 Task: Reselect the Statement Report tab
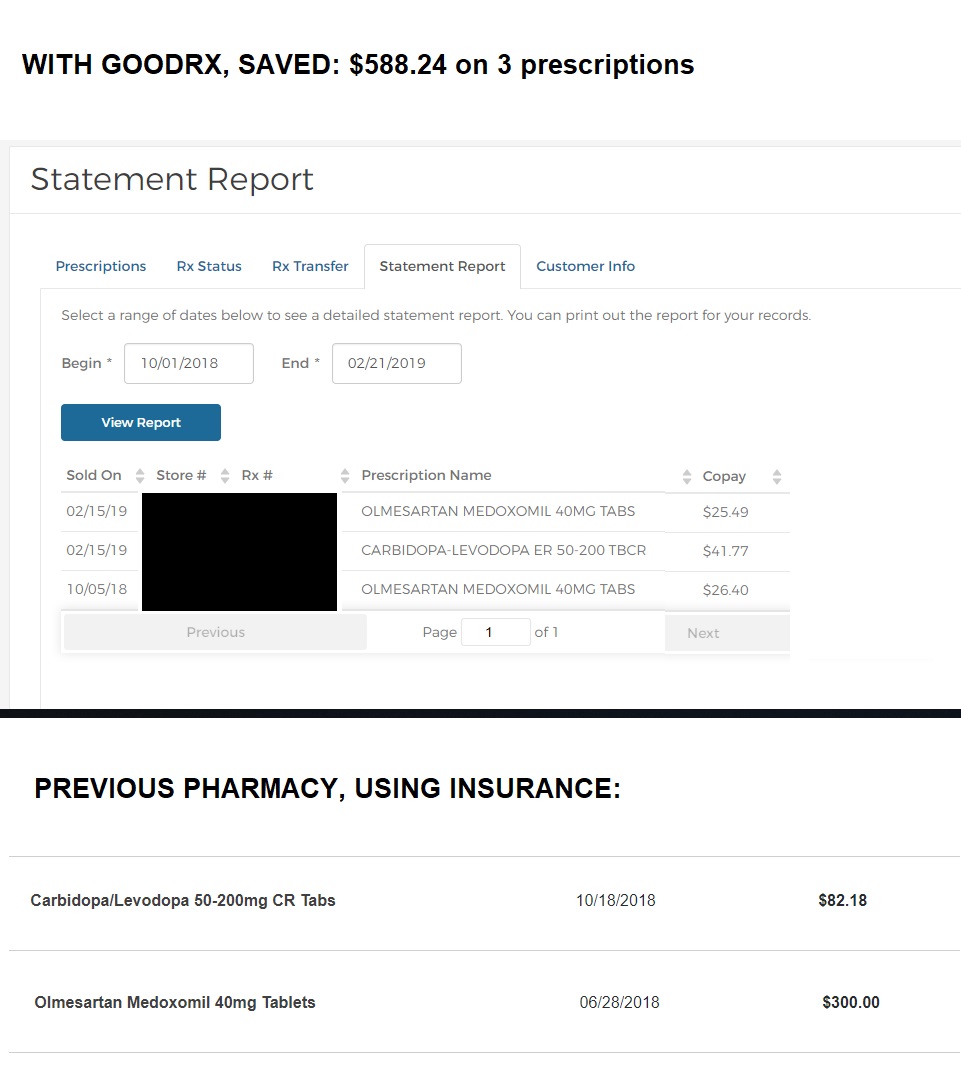(442, 266)
